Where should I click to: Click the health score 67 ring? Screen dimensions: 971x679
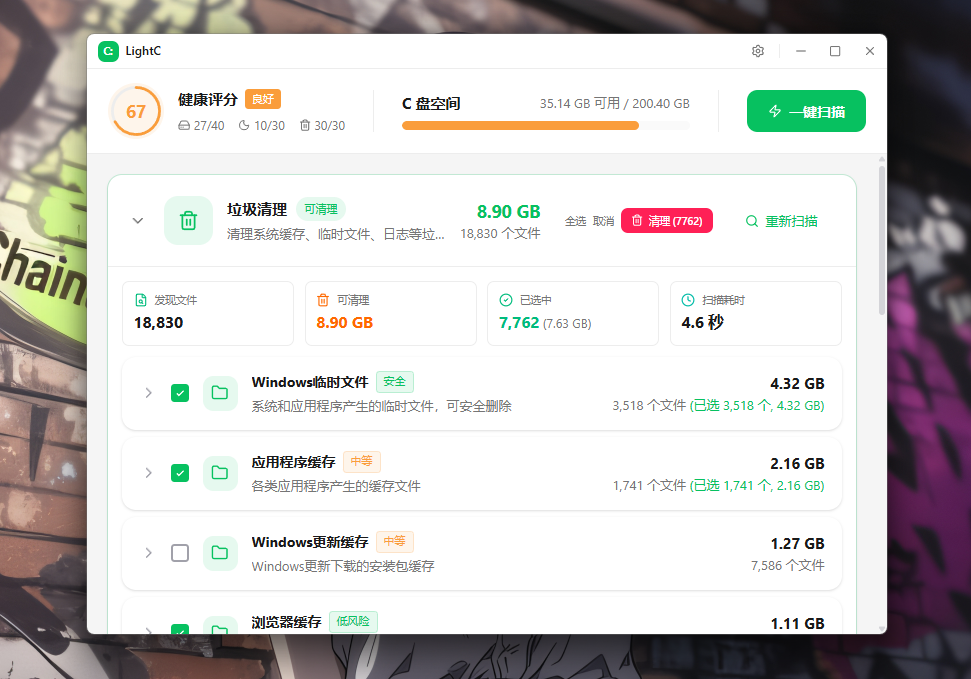[136, 112]
